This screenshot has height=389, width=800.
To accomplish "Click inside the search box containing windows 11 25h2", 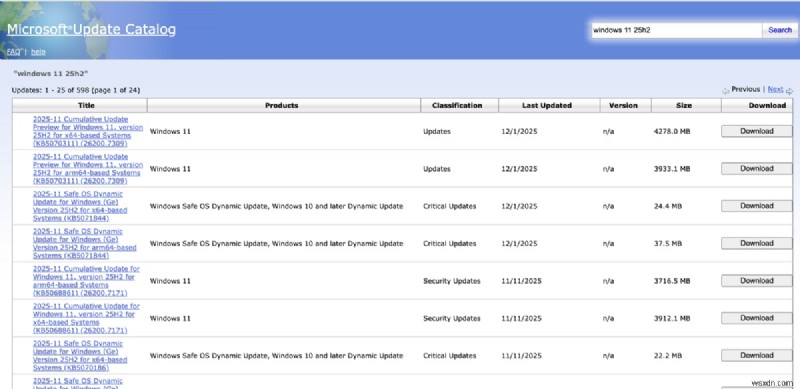I will [676, 30].
